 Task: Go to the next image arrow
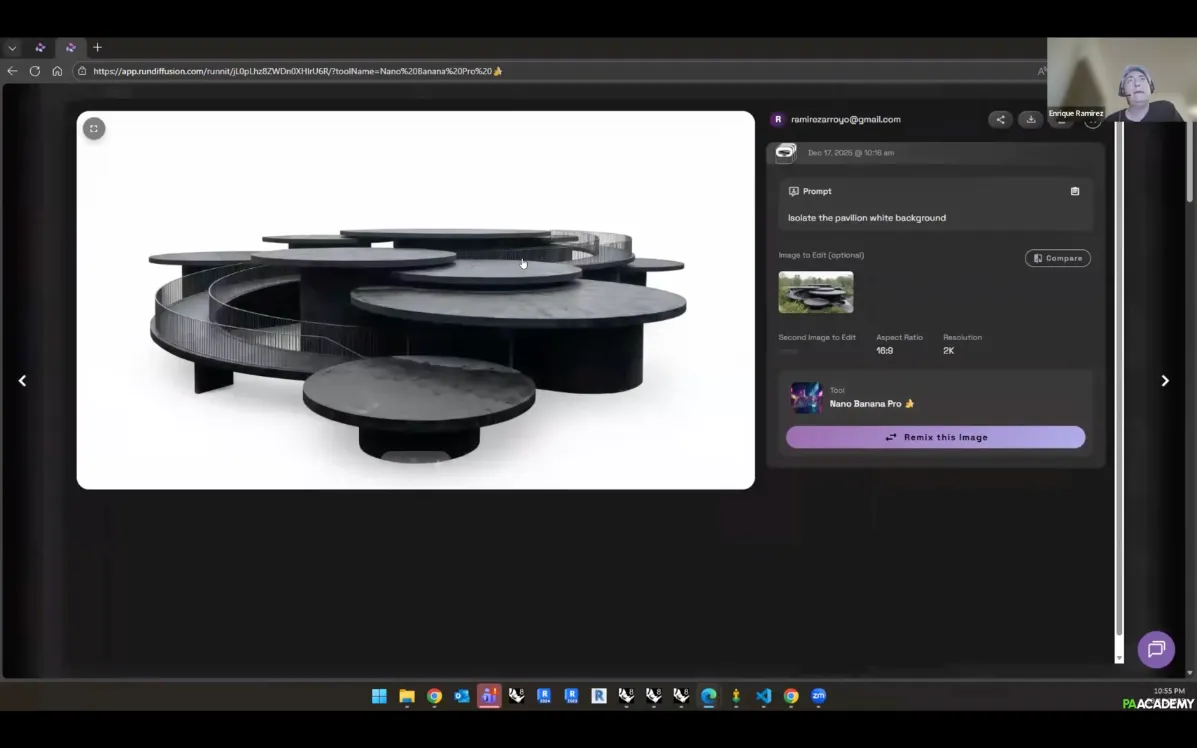[1164, 381]
